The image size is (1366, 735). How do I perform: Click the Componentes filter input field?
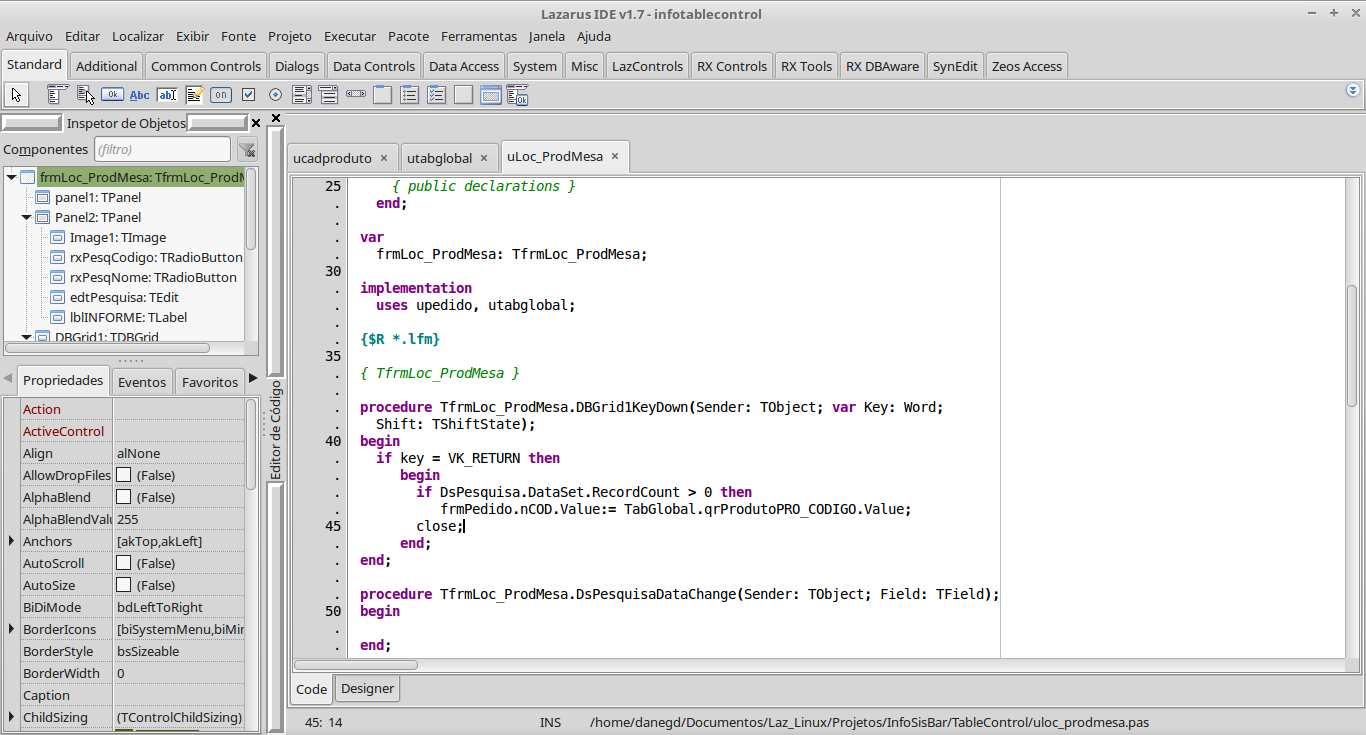pyautogui.click(x=163, y=149)
